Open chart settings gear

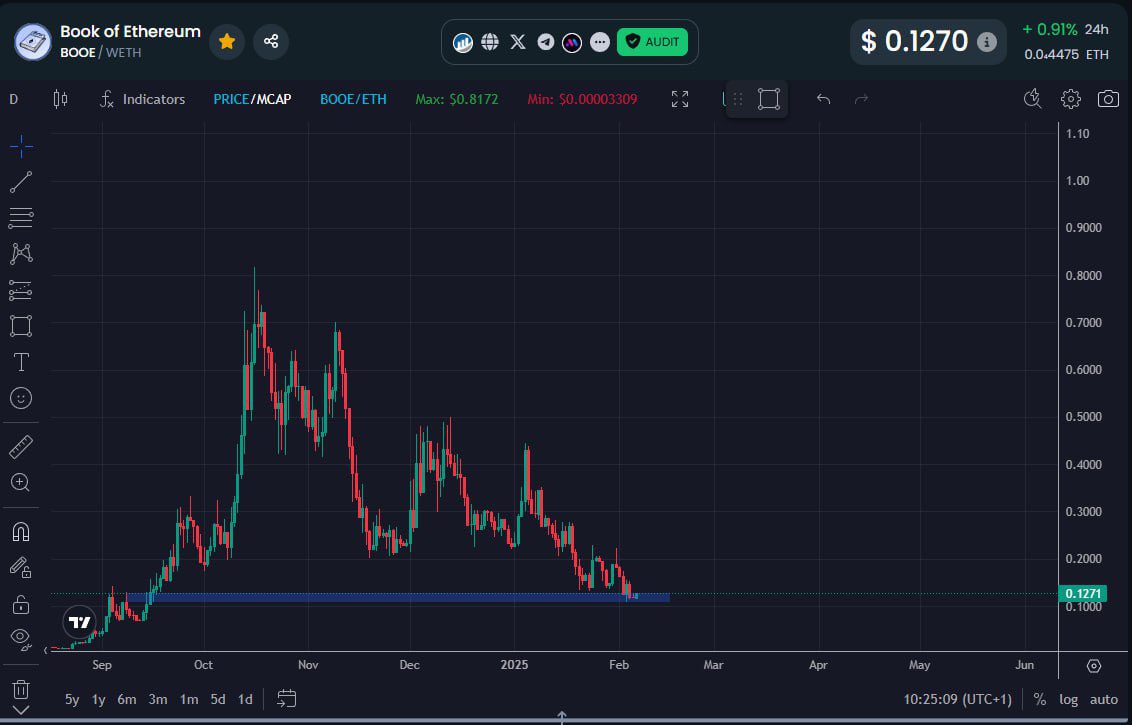[1071, 99]
